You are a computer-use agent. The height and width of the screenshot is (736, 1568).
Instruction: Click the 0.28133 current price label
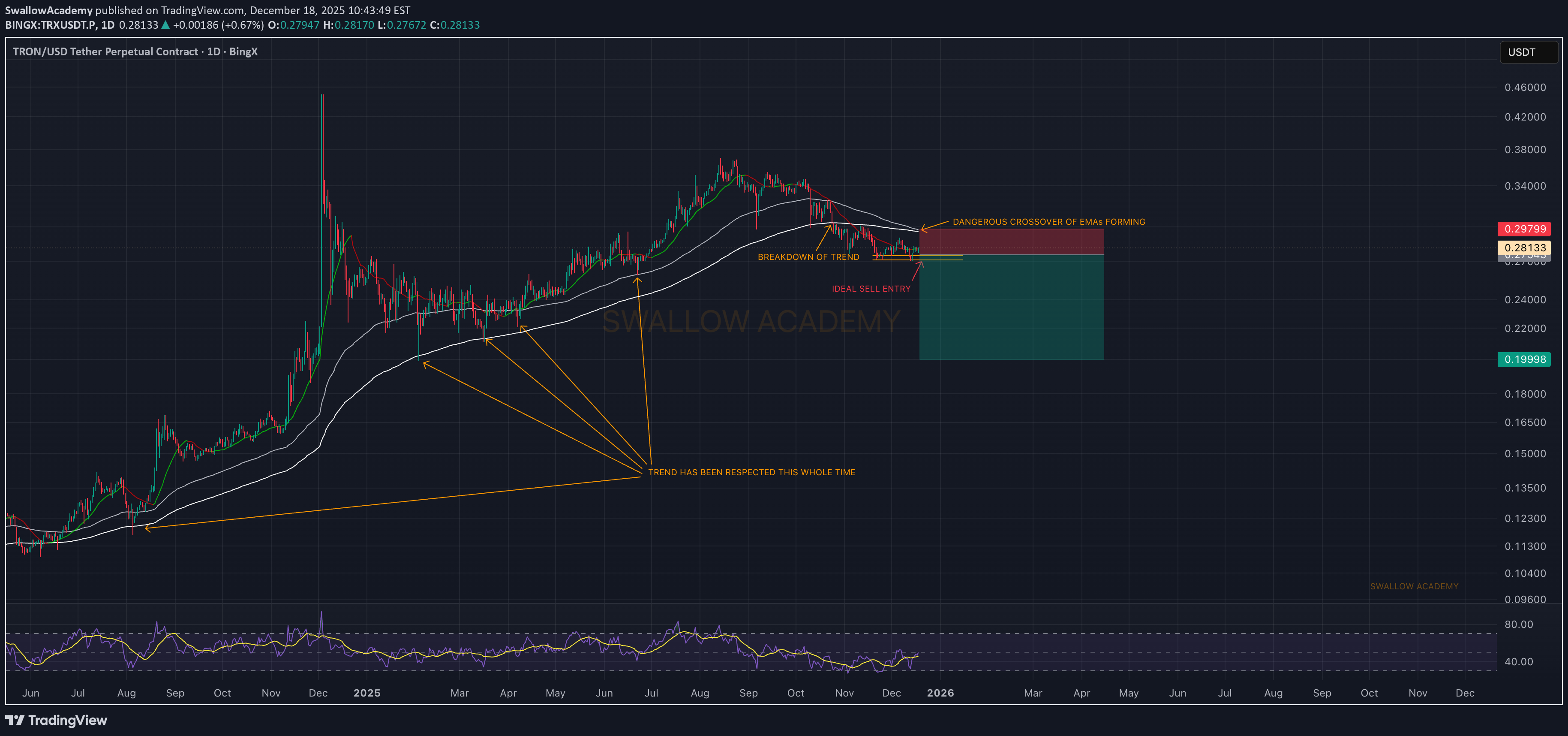(x=1523, y=247)
